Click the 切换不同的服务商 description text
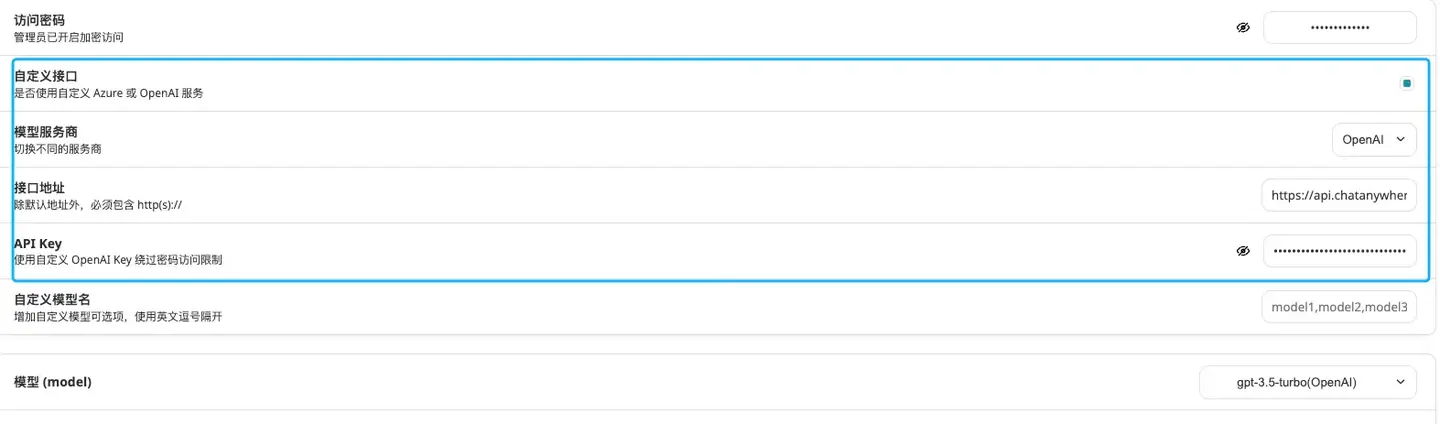This screenshot has width=1440, height=424. [58, 149]
